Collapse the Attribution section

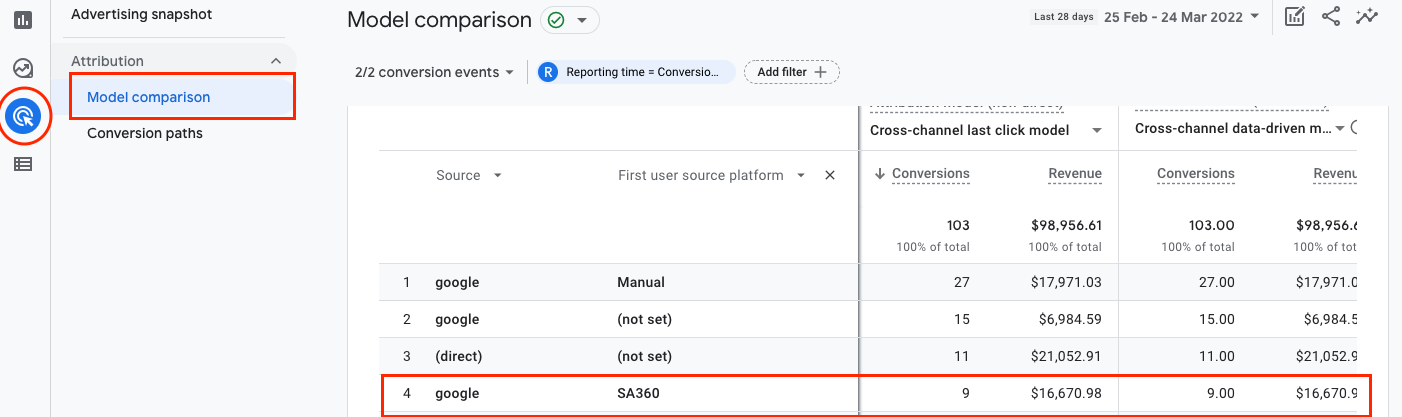click(276, 61)
